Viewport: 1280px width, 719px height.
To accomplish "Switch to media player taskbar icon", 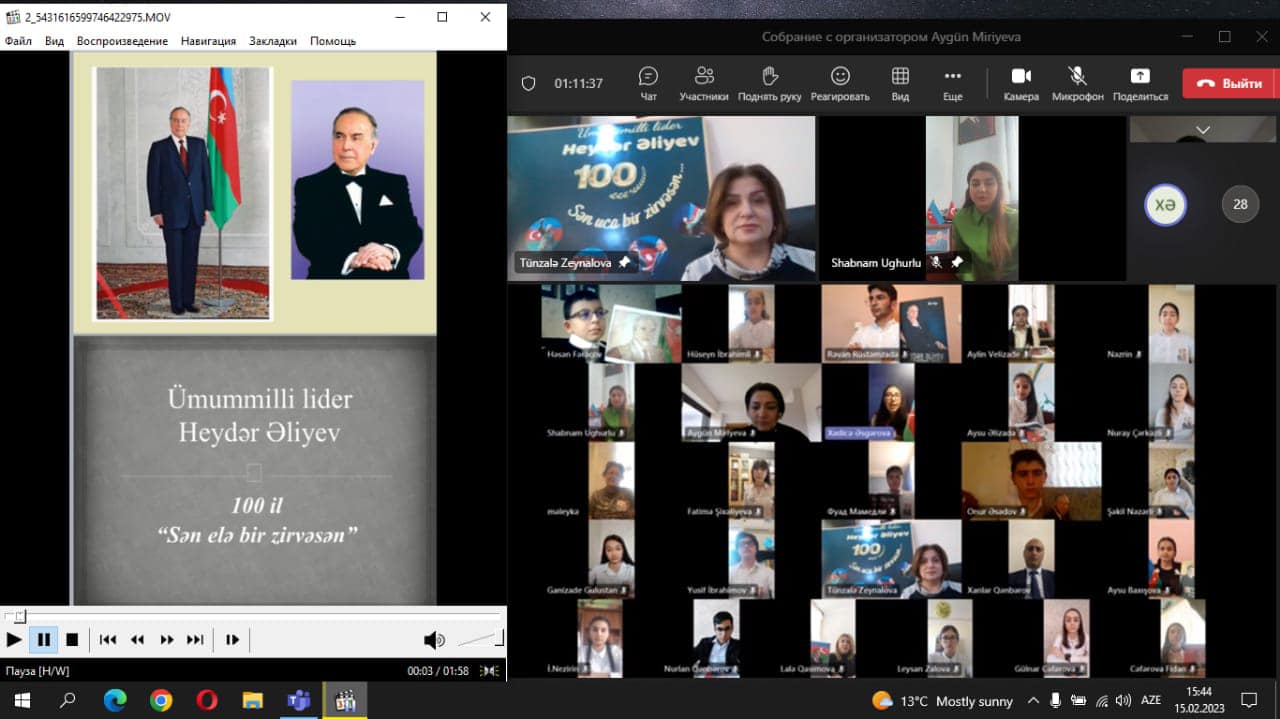I will click(x=345, y=700).
